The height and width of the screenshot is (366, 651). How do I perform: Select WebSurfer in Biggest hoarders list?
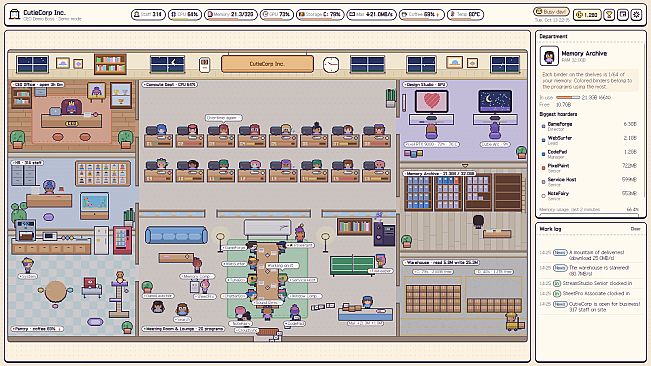point(590,140)
